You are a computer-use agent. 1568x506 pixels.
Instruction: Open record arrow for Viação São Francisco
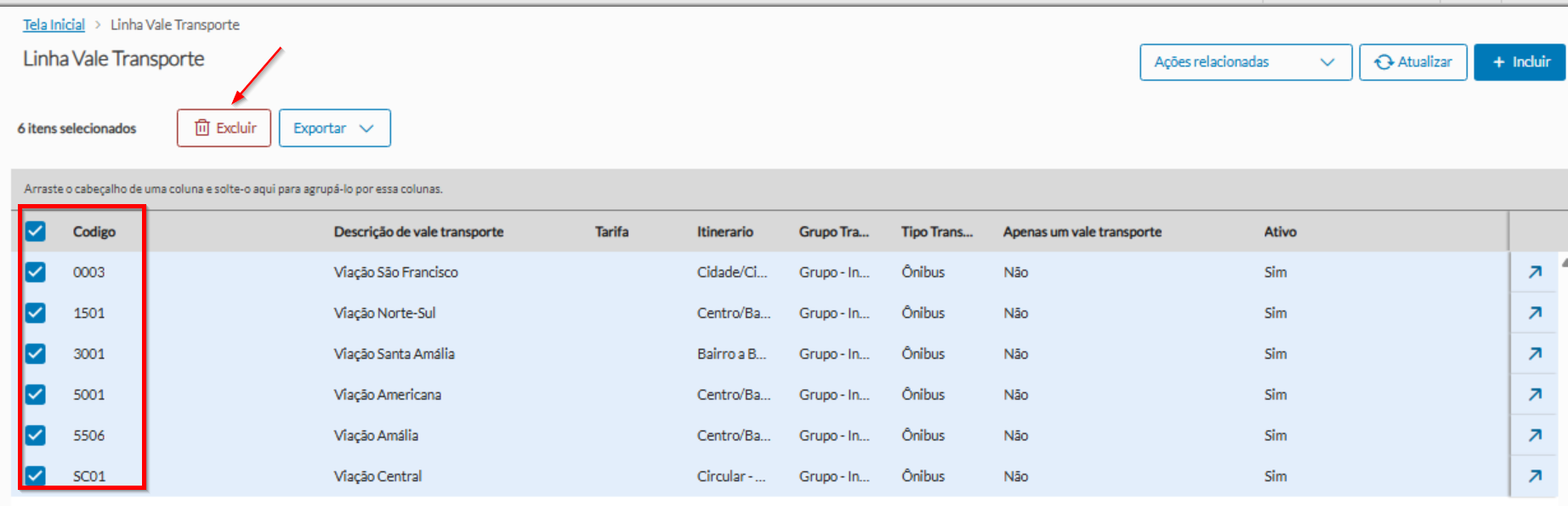1535,272
